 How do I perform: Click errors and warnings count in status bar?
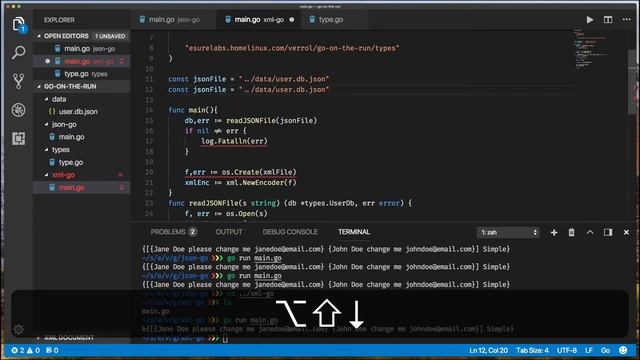tap(25, 350)
